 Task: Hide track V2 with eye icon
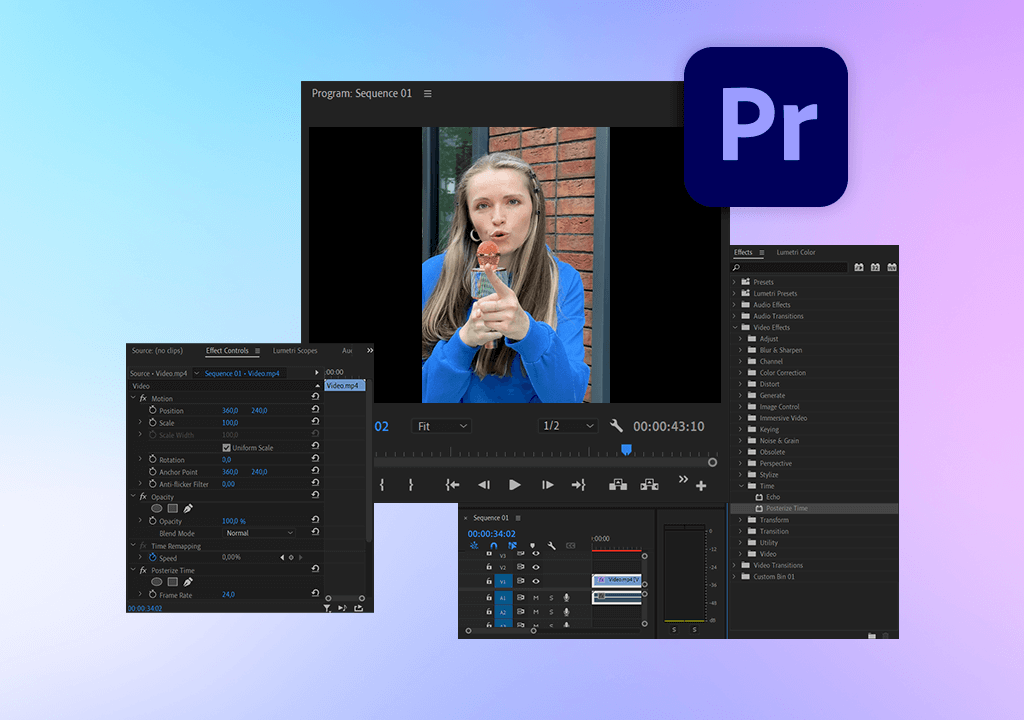coord(536,567)
